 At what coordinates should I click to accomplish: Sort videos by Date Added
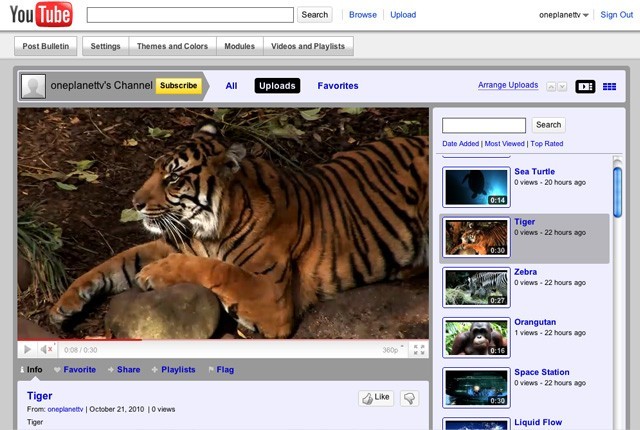coord(460,144)
